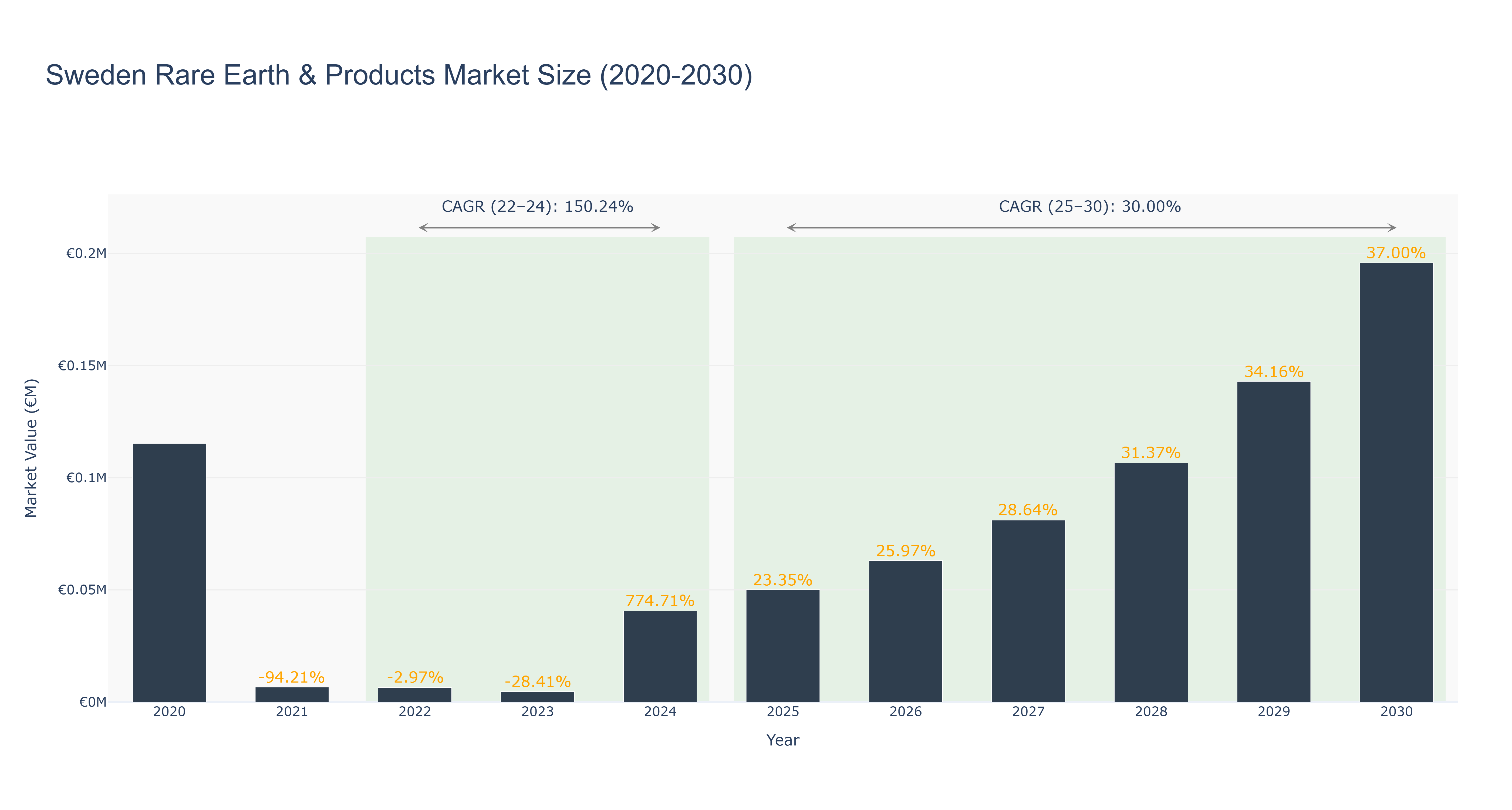1512x810 pixels.
Task: Select the 2028 bar
Action: tap(1151, 582)
